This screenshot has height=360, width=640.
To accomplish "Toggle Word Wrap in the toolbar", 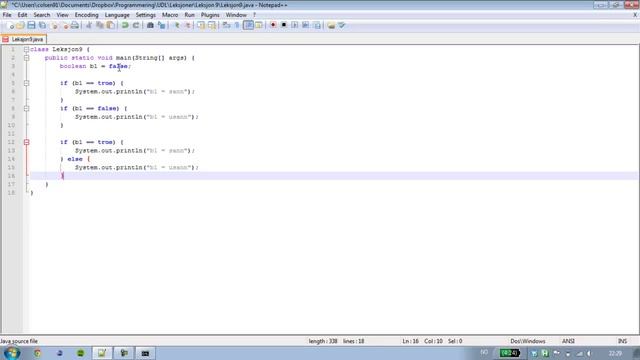I will [x=226, y=25].
